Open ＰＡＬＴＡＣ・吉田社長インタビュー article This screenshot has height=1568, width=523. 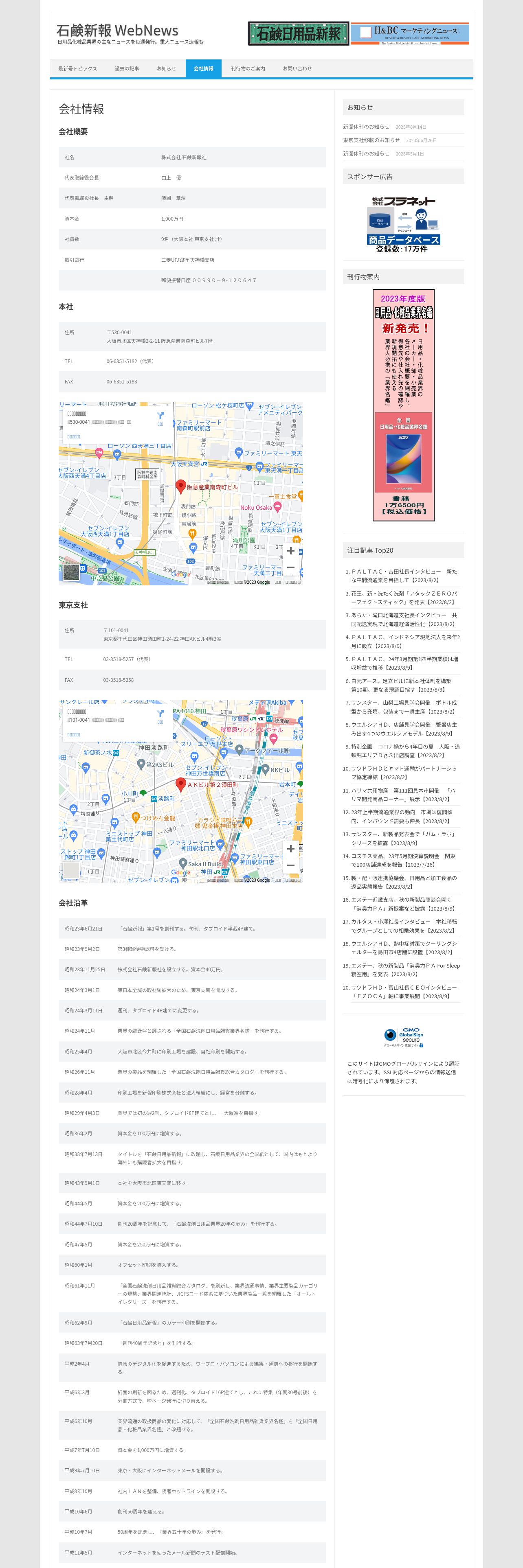coord(404,576)
